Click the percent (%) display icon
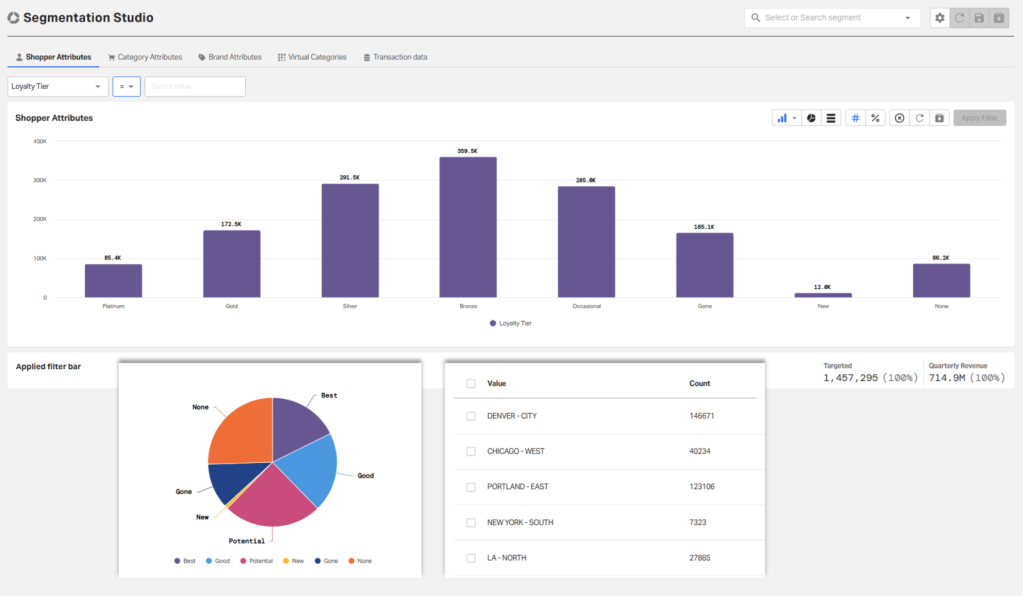The image size is (1023, 596). click(x=875, y=117)
